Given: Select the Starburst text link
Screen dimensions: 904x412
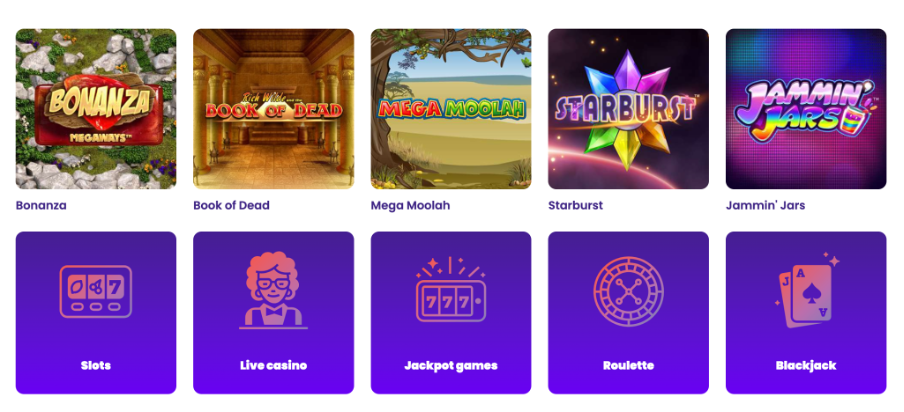Looking at the screenshot, I should [x=575, y=205].
